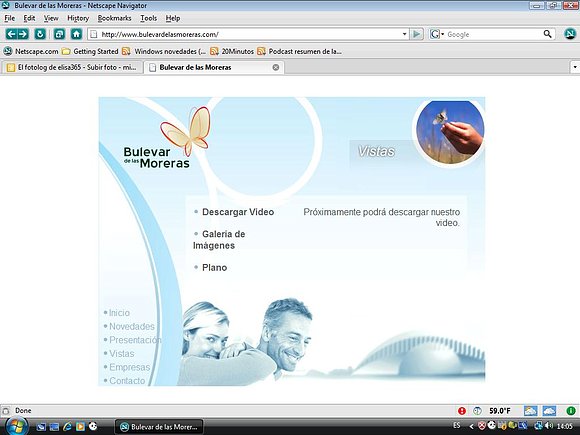Open the Galeria de Imágenes link

point(219,240)
